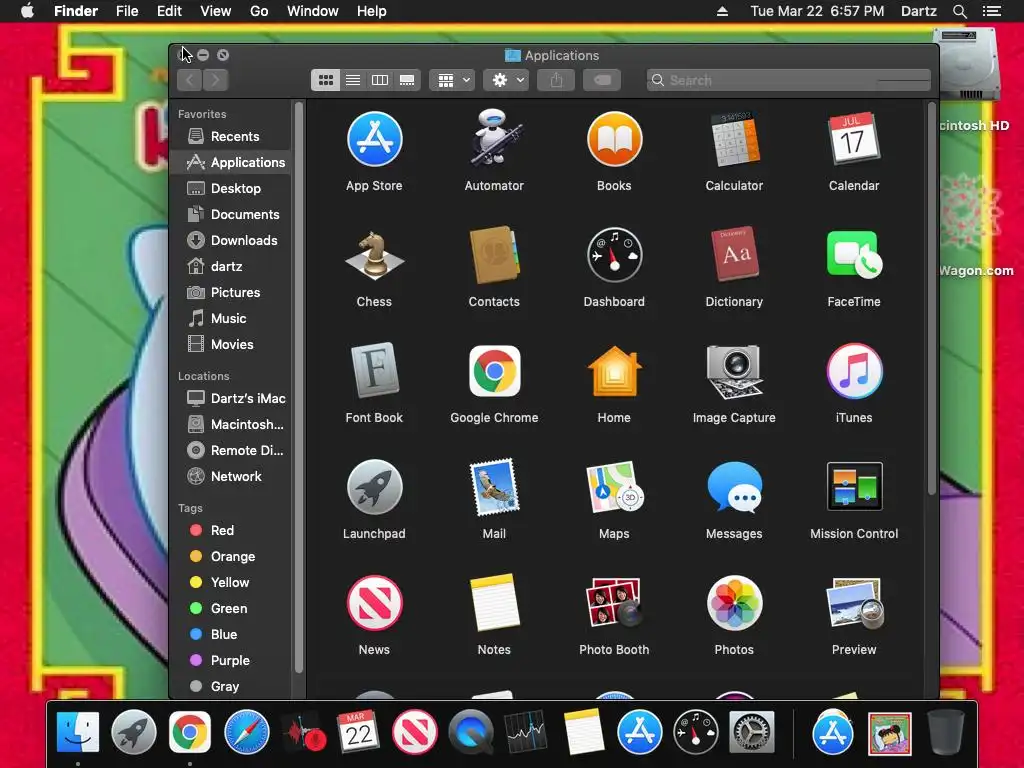Viewport: 1024px width, 768px height.
Task: Select Google Chrome in Applications folder
Action: [x=494, y=371]
